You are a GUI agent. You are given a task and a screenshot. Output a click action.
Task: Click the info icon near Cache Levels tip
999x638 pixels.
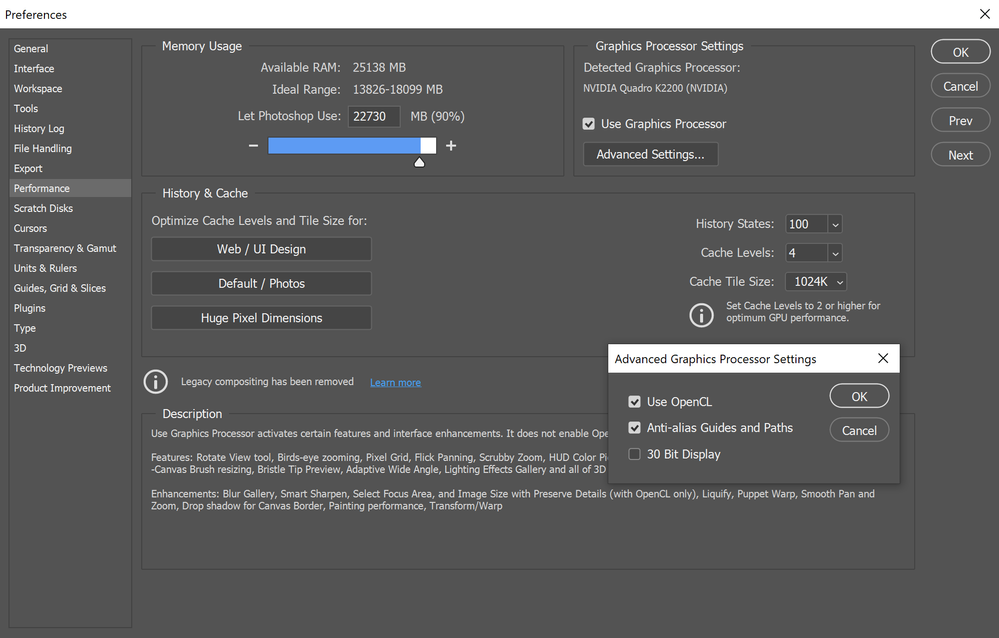(x=701, y=314)
